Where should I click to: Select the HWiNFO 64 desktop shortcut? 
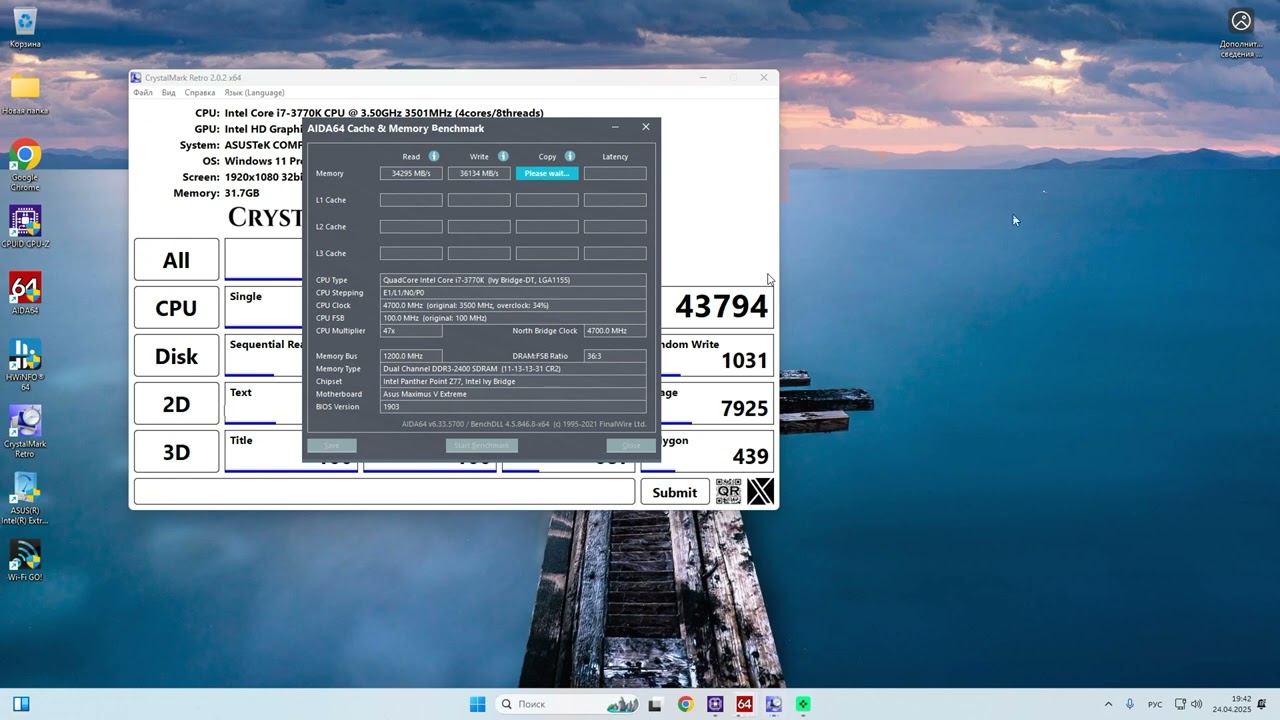click(x=25, y=364)
